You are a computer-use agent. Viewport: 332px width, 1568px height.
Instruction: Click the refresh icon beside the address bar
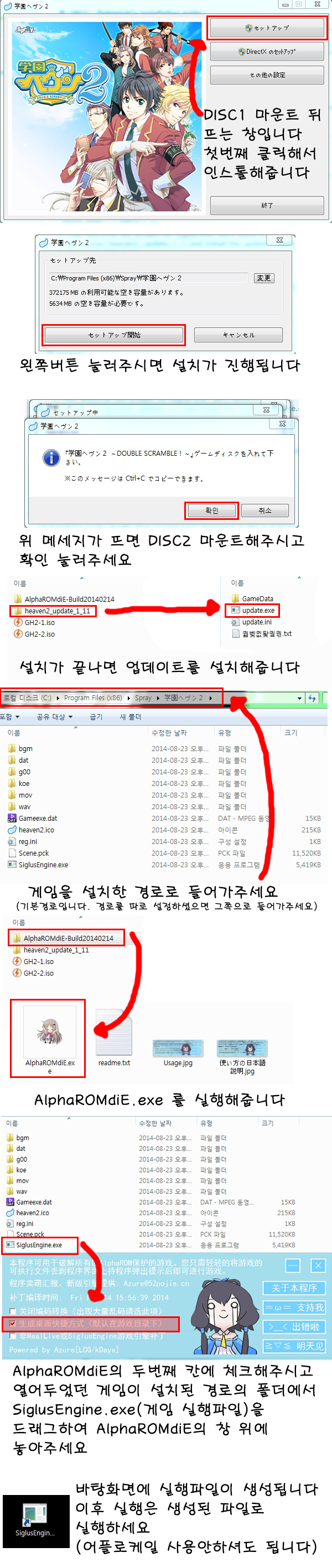tap(313, 697)
